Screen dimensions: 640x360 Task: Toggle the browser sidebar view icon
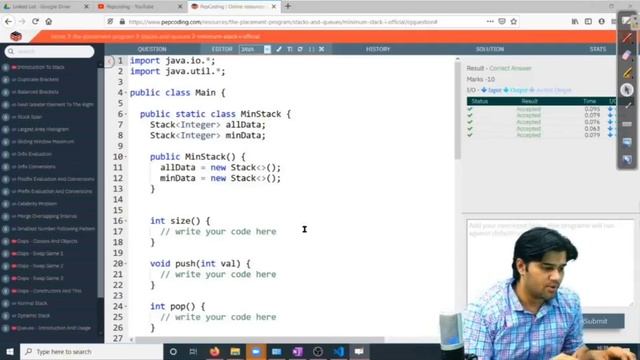coord(588,22)
